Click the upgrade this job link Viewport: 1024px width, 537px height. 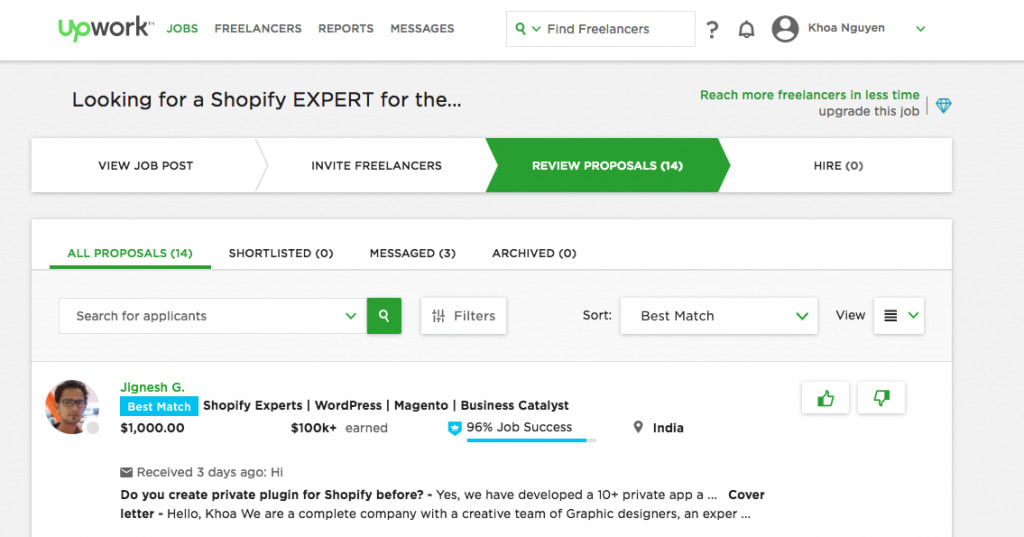[x=869, y=111]
